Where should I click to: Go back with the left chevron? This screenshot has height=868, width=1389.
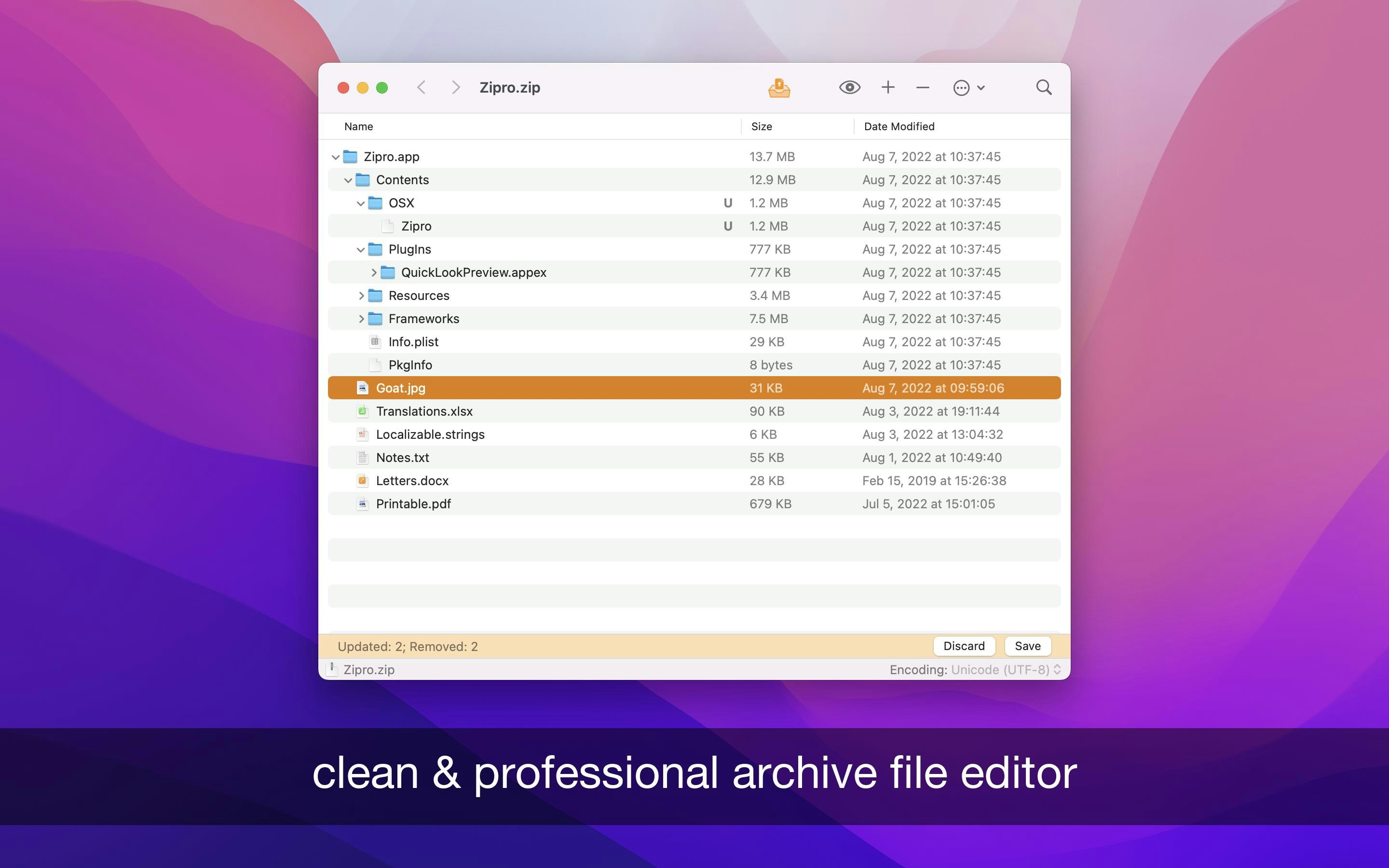pos(422,87)
